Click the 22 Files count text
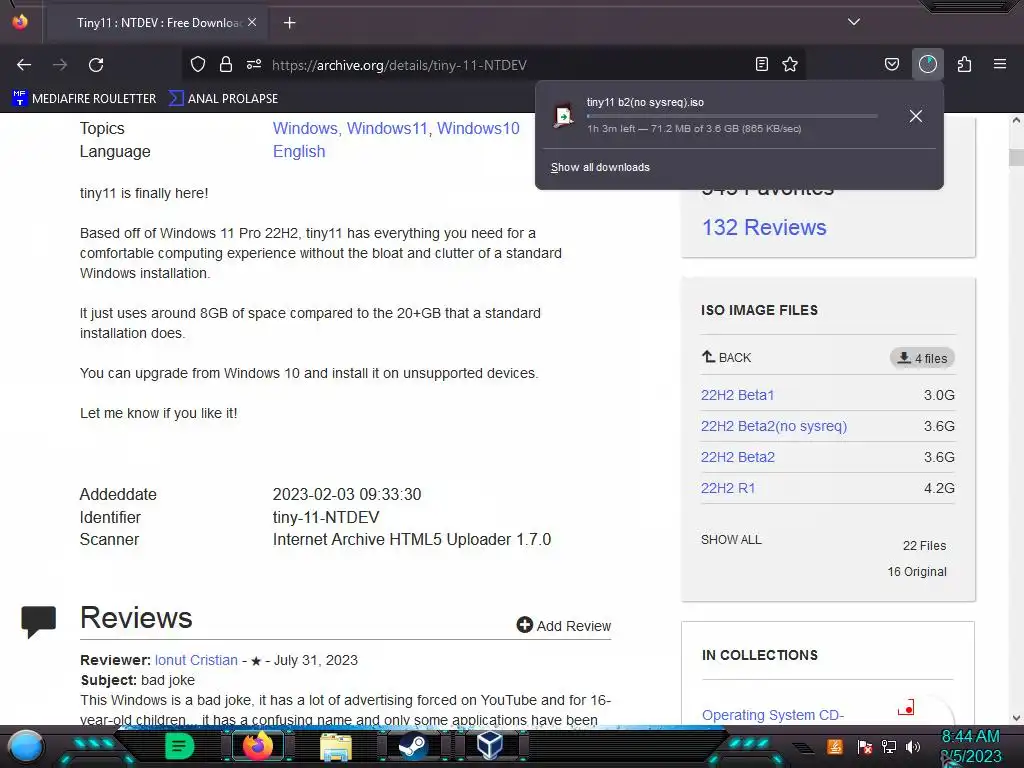Viewport: 1024px width, 768px height. [x=924, y=546]
